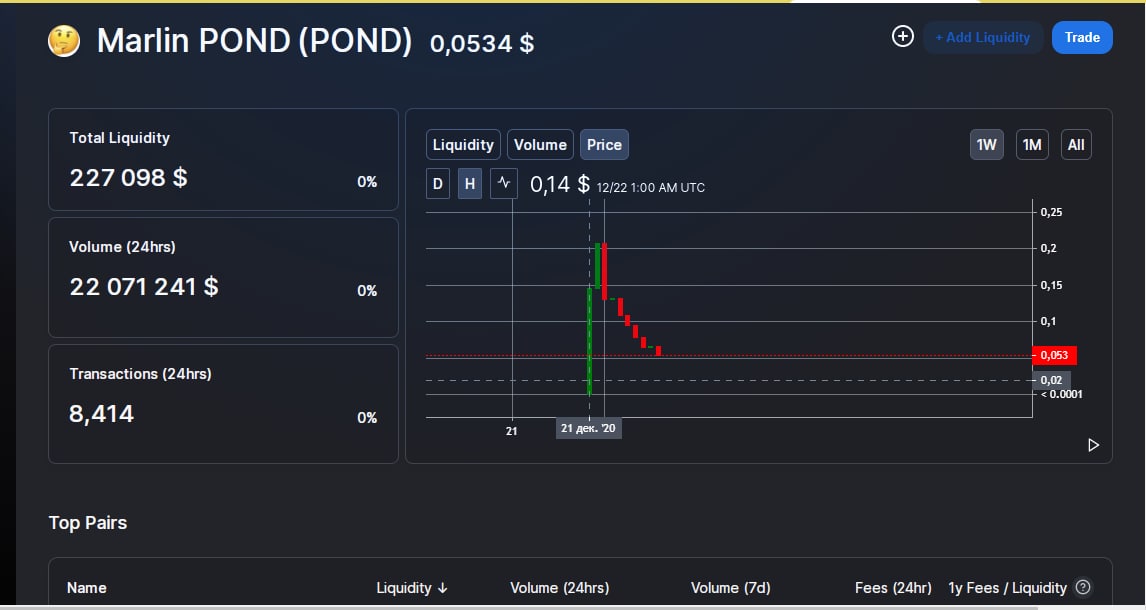Click the Top Pairs heading

coord(88,523)
